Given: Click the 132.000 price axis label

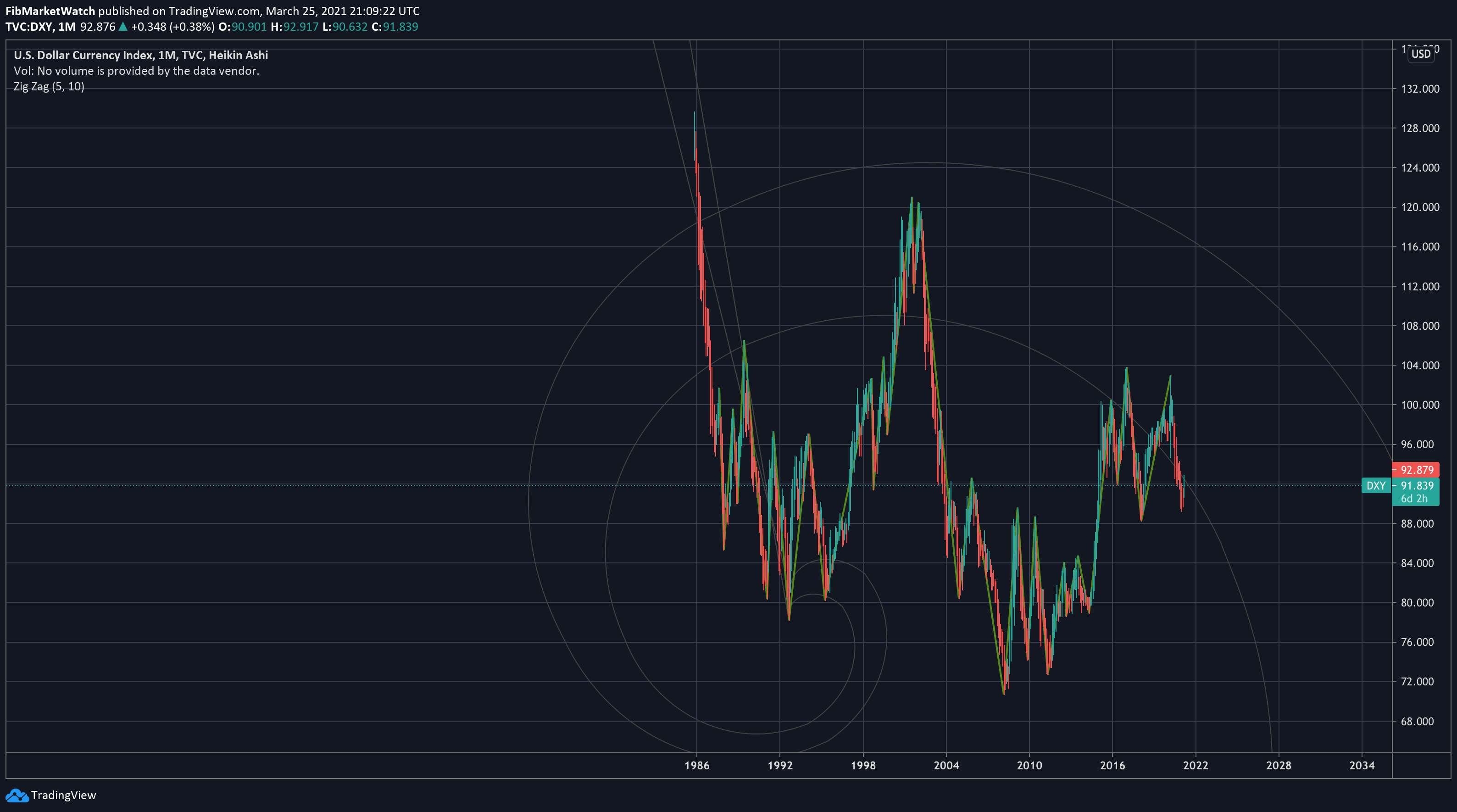Looking at the screenshot, I should pyautogui.click(x=1420, y=89).
